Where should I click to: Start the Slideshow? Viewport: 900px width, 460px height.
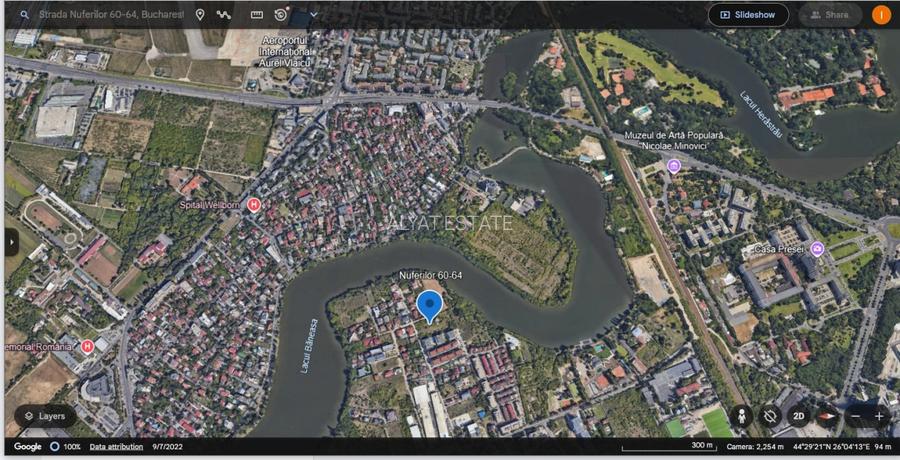[748, 15]
